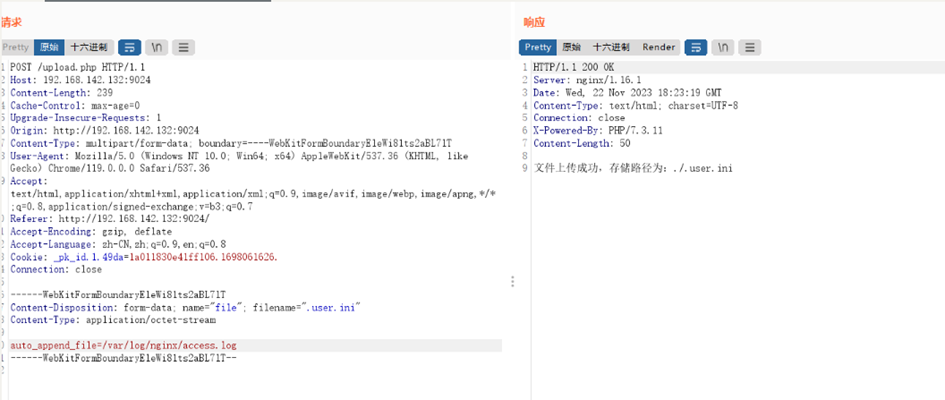Click the Content-Length: 239 header
Viewport: 945px width, 400px height.
point(61,93)
